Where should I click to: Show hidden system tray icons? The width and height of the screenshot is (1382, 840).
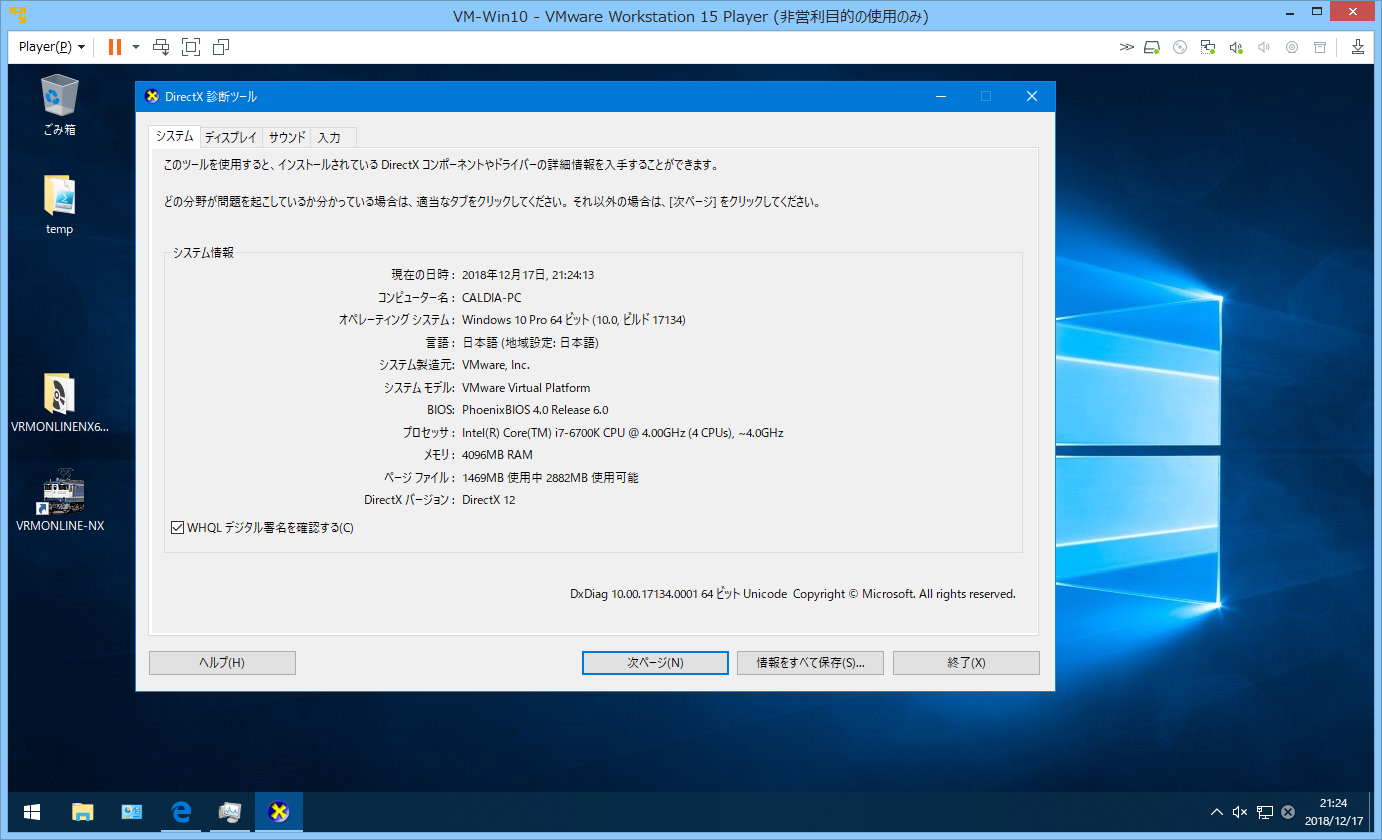[x=1217, y=812]
